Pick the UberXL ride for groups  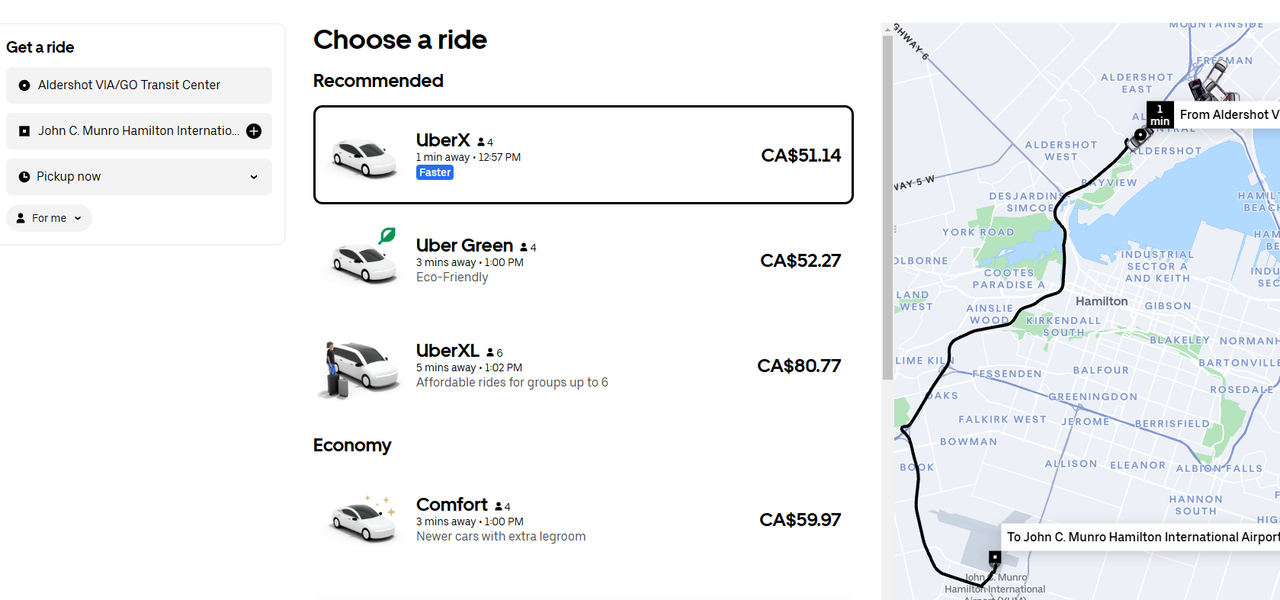click(583, 366)
